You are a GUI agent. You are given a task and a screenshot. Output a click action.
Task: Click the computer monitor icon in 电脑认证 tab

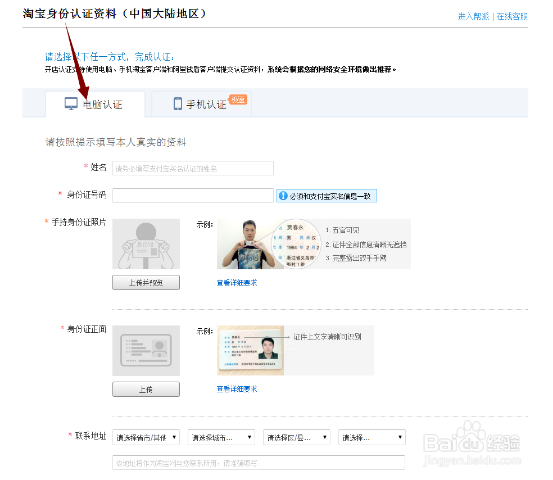71,104
